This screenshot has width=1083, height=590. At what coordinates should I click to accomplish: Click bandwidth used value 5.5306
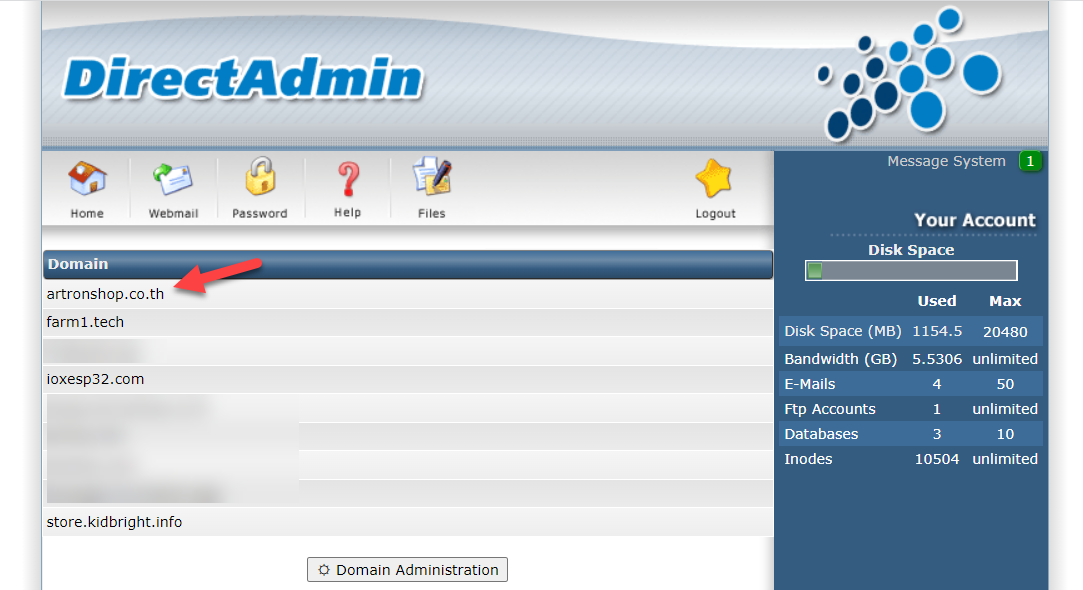(937, 359)
